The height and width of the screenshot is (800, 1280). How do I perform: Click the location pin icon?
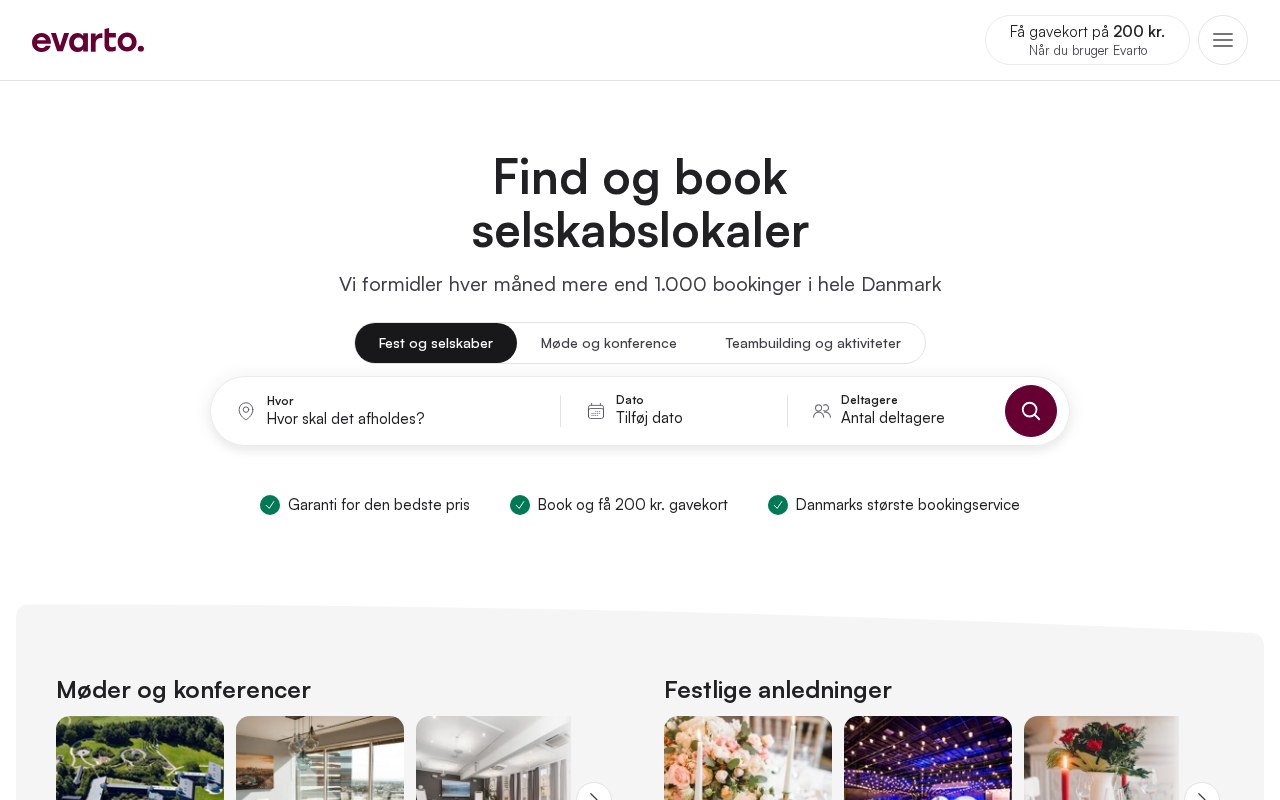246,411
